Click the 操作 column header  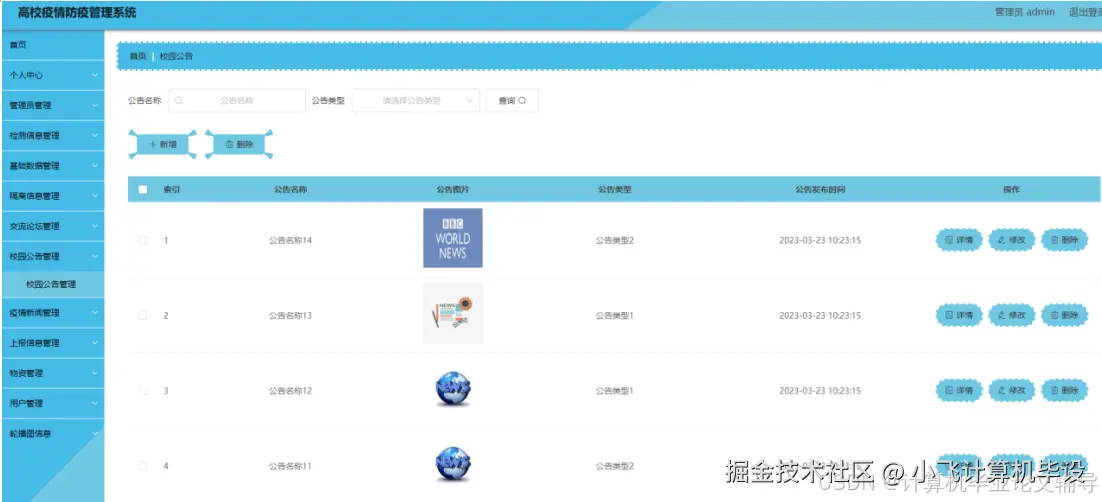pyautogui.click(x=1011, y=190)
